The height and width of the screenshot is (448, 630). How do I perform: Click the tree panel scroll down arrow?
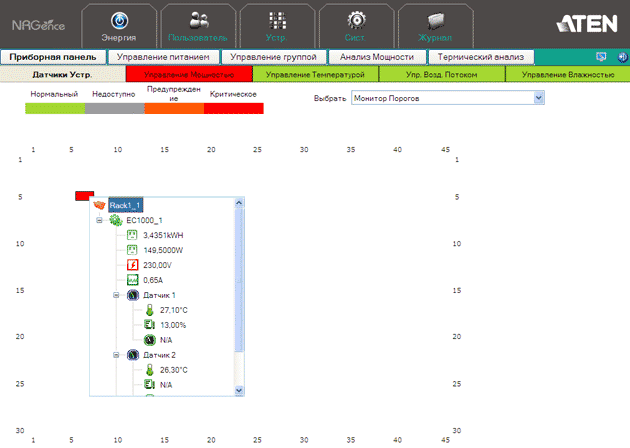[x=239, y=390]
